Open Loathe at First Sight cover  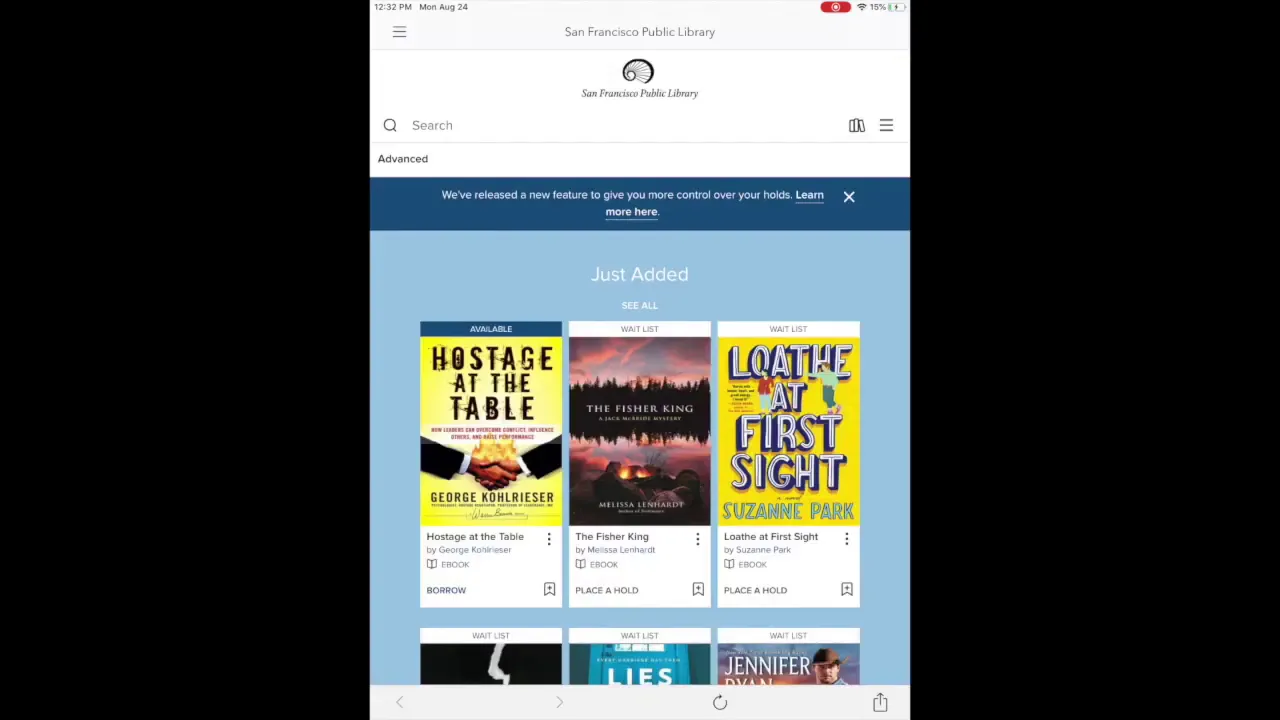pos(788,431)
